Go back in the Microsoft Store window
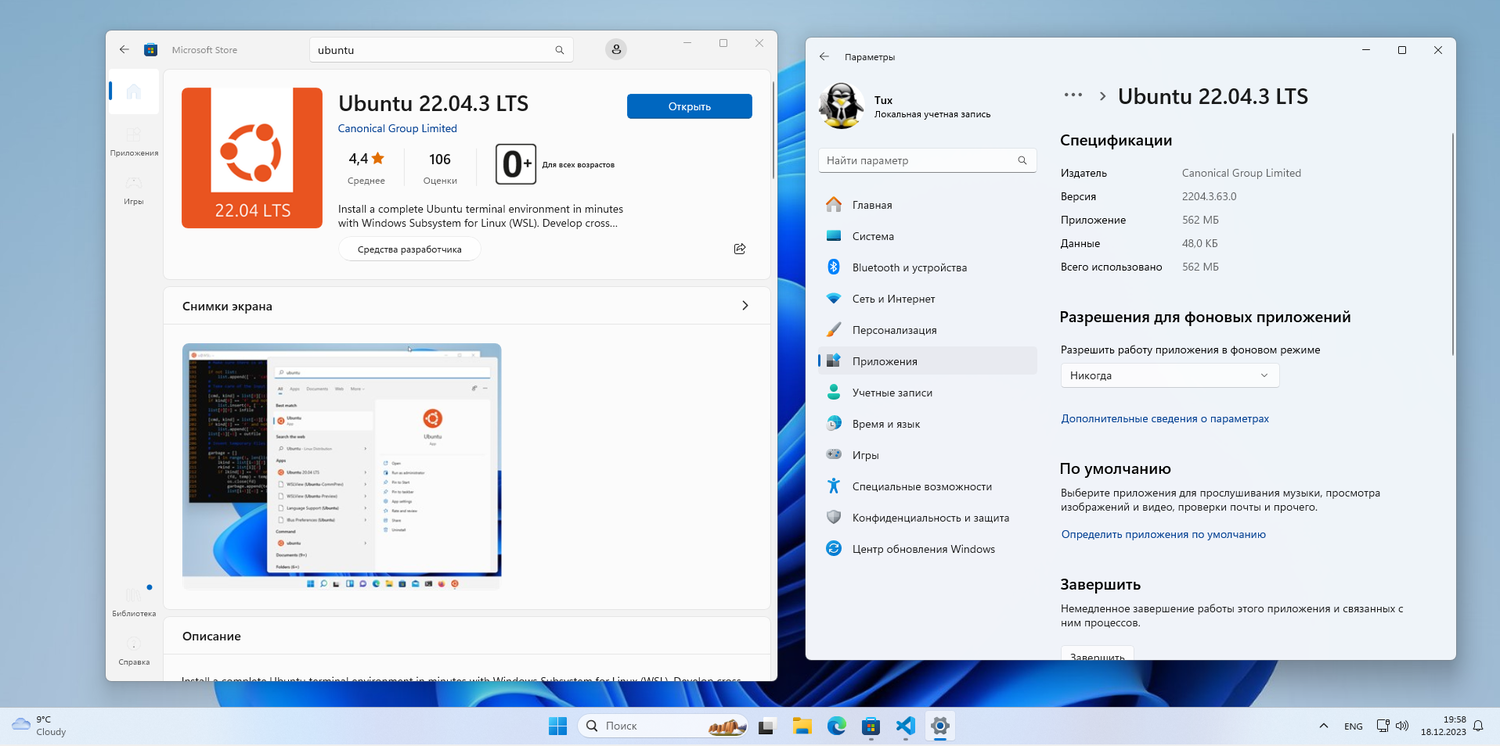 124,49
